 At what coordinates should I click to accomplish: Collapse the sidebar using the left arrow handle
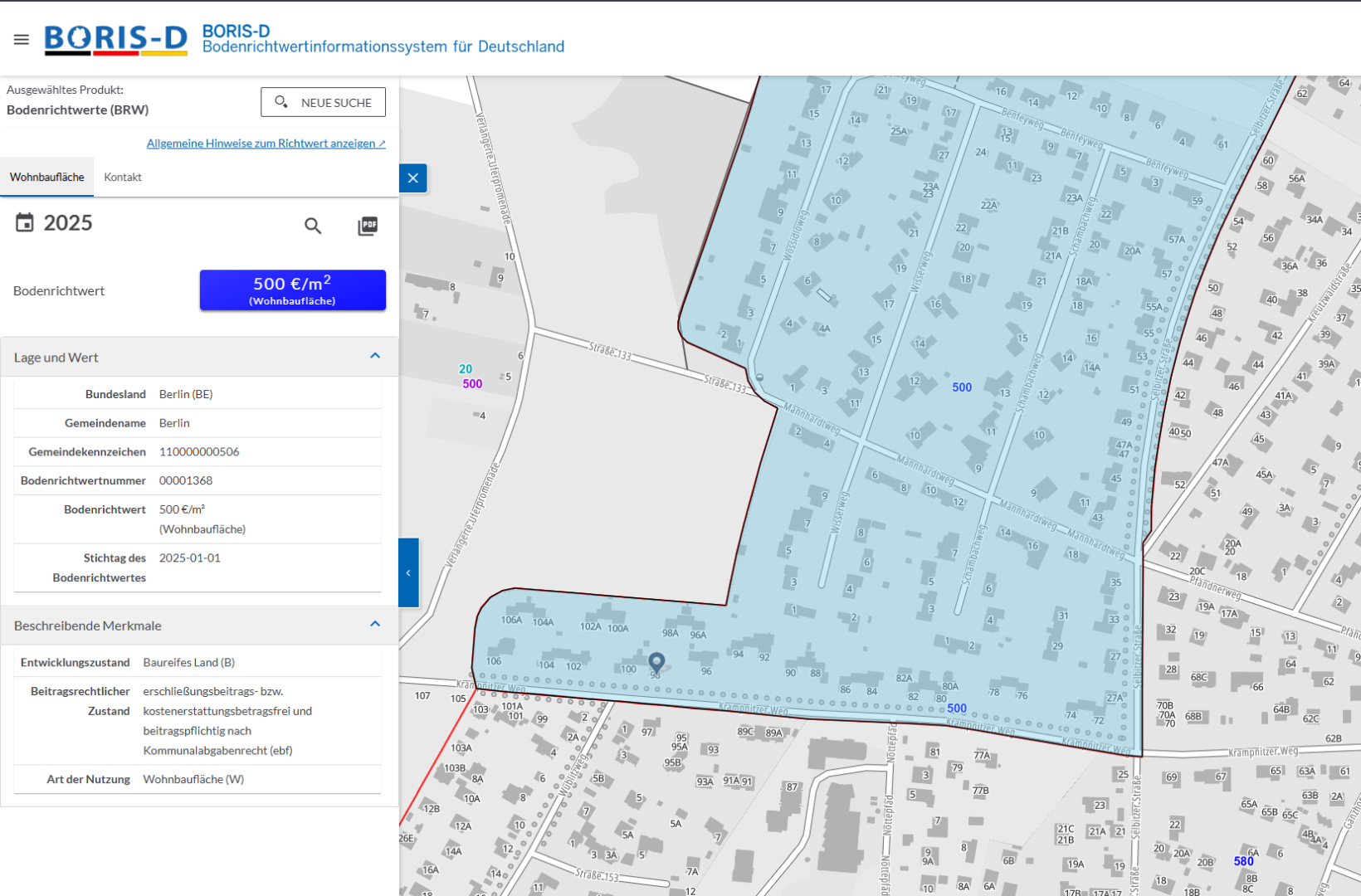(408, 572)
